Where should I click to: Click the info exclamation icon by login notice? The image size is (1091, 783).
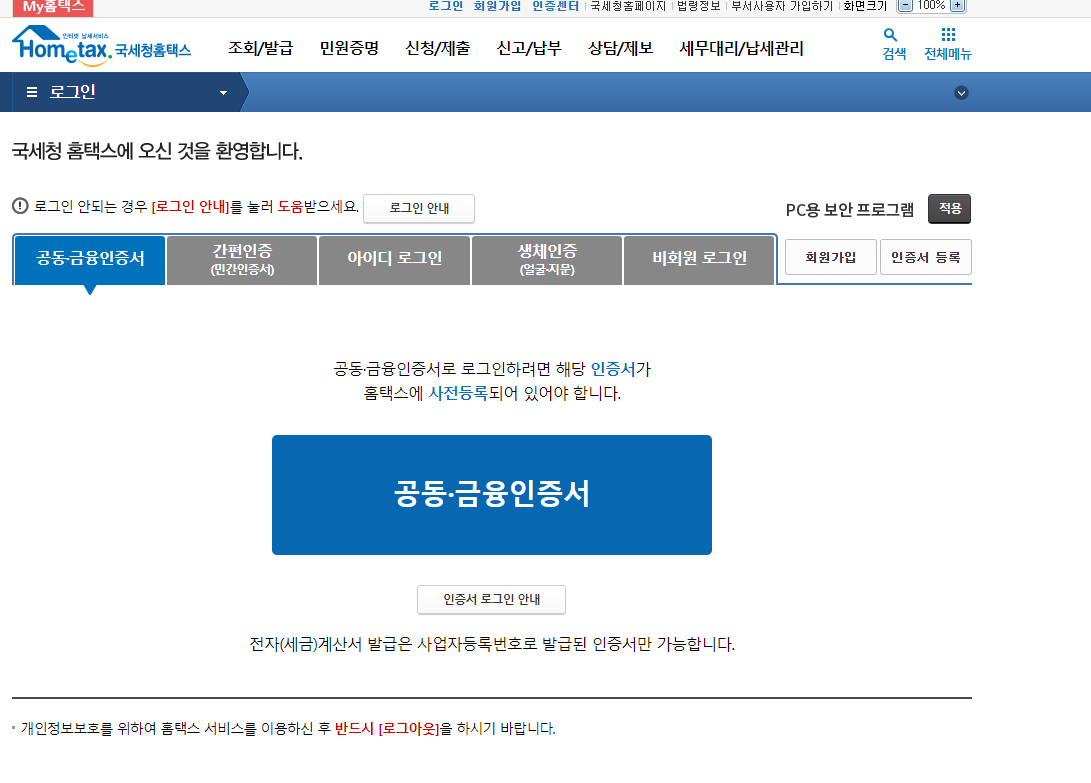coord(20,206)
